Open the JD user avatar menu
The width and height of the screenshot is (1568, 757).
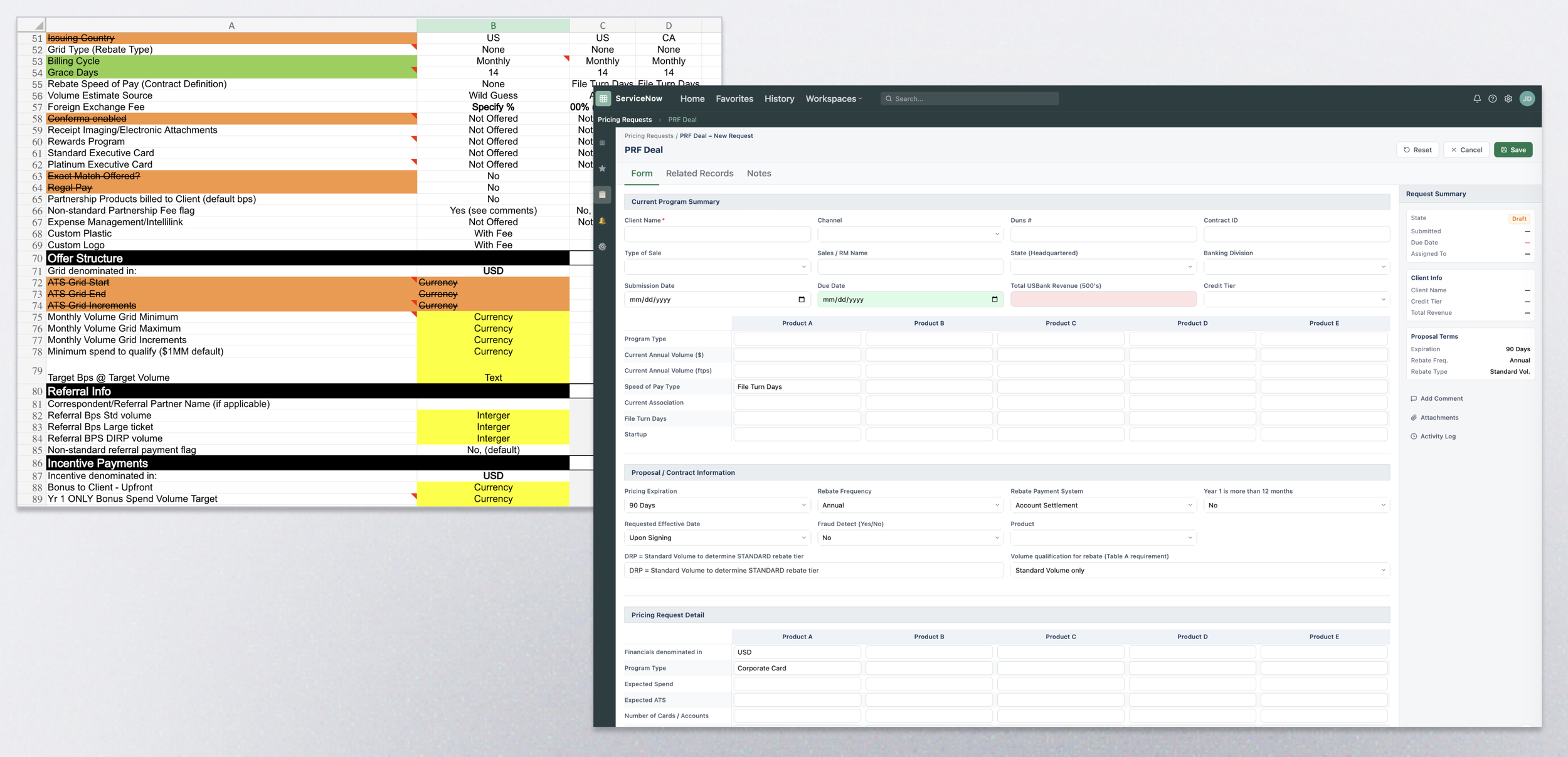1527,98
